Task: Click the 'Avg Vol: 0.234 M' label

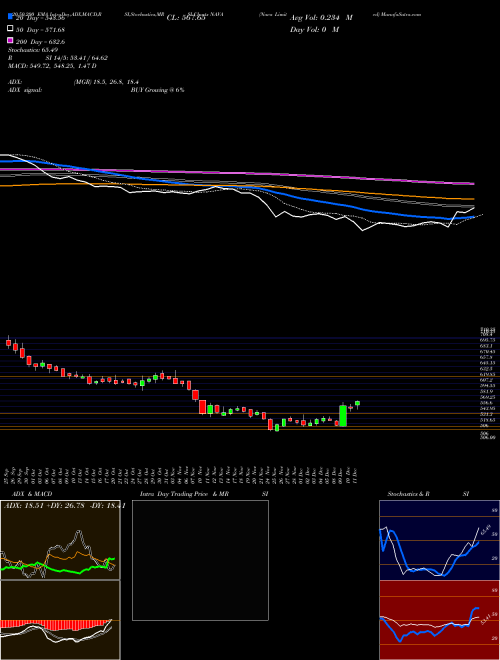Action: (321, 18)
